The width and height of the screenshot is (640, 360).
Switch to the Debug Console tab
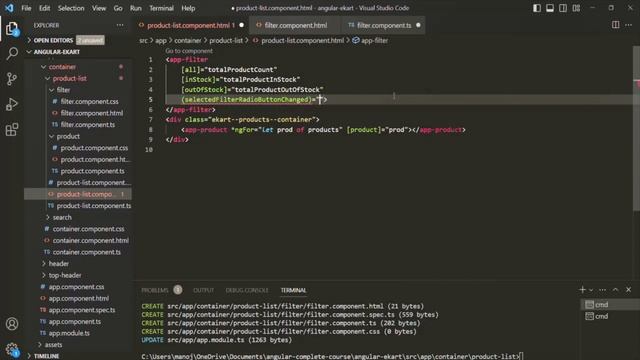247,290
